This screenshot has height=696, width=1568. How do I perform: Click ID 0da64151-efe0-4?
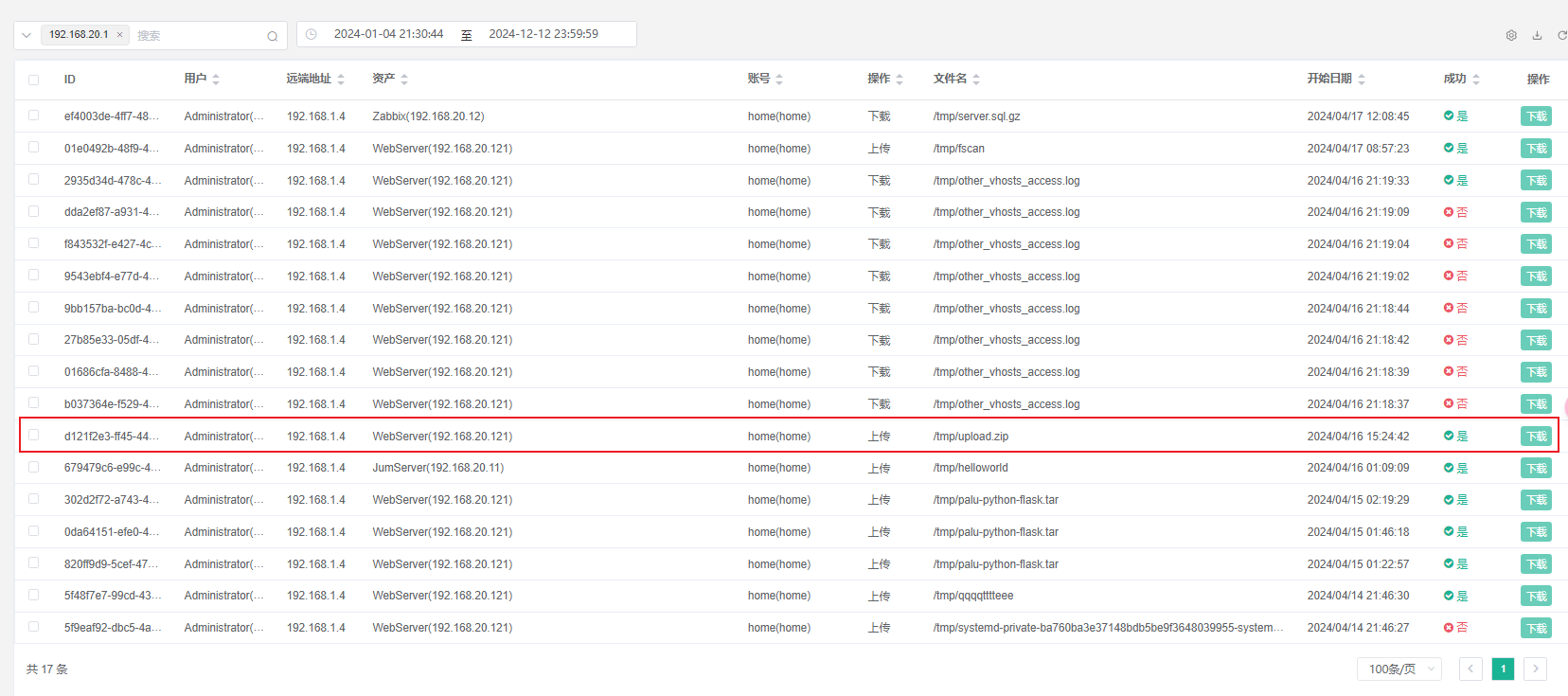[x=112, y=532]
